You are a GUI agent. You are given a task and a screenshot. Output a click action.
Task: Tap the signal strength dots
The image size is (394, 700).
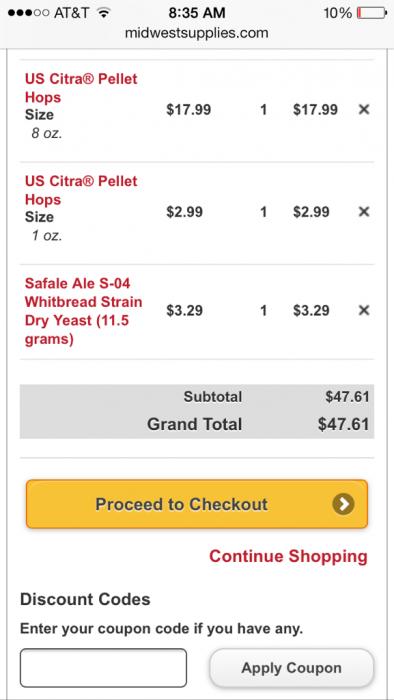click(x=28, y=13)
